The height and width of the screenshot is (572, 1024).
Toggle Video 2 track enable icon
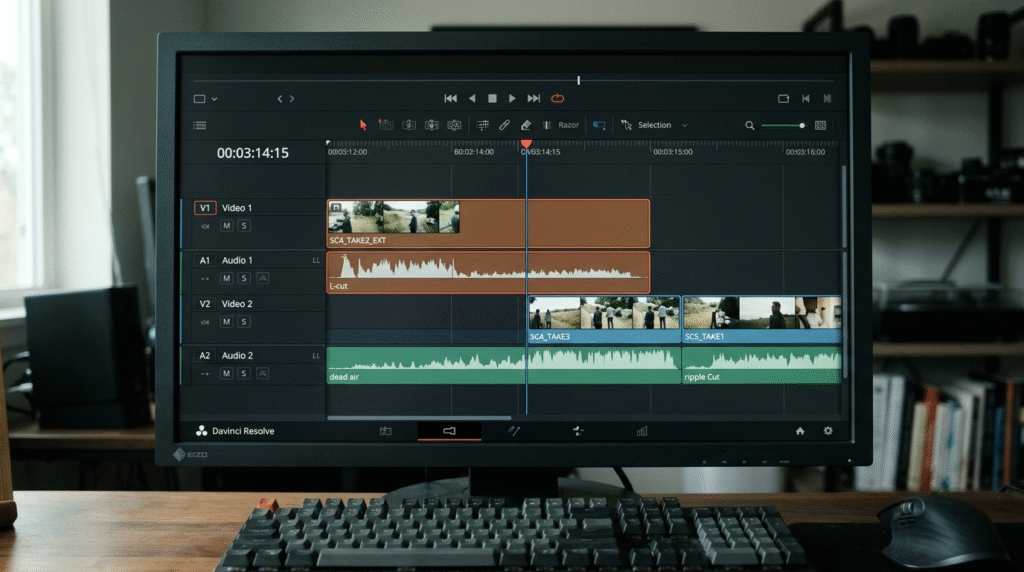click(205, 322)
